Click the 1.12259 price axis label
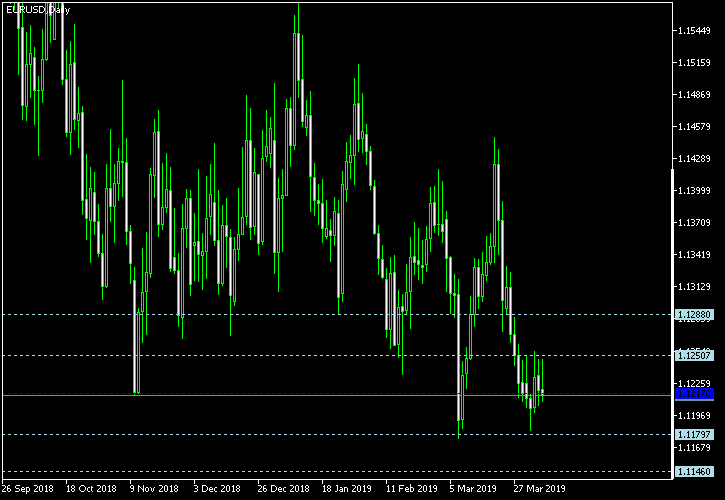725x500 pixels. click(694, 383)
